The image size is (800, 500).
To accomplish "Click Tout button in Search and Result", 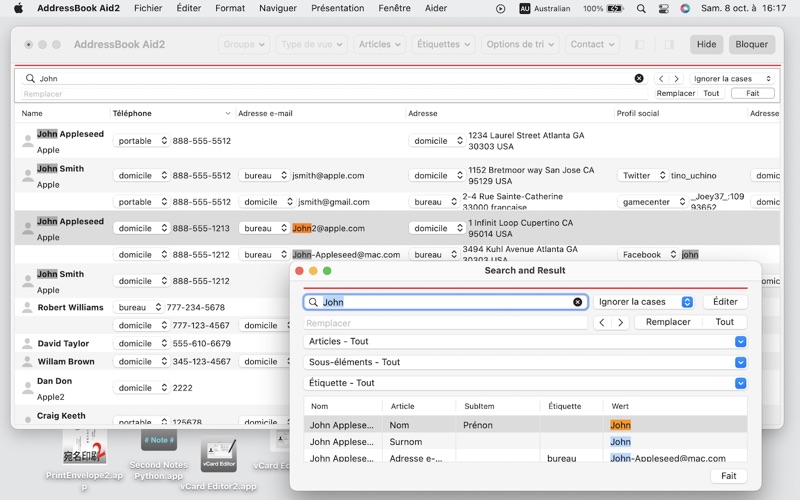I will [x=724, y=322].
